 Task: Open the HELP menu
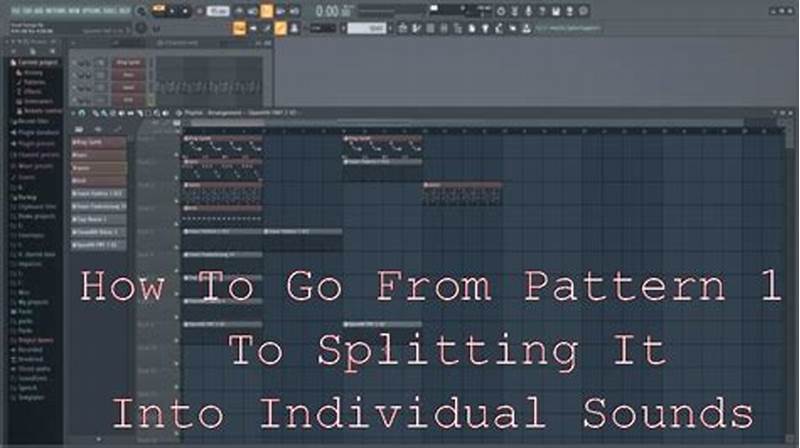coord(125,10)
